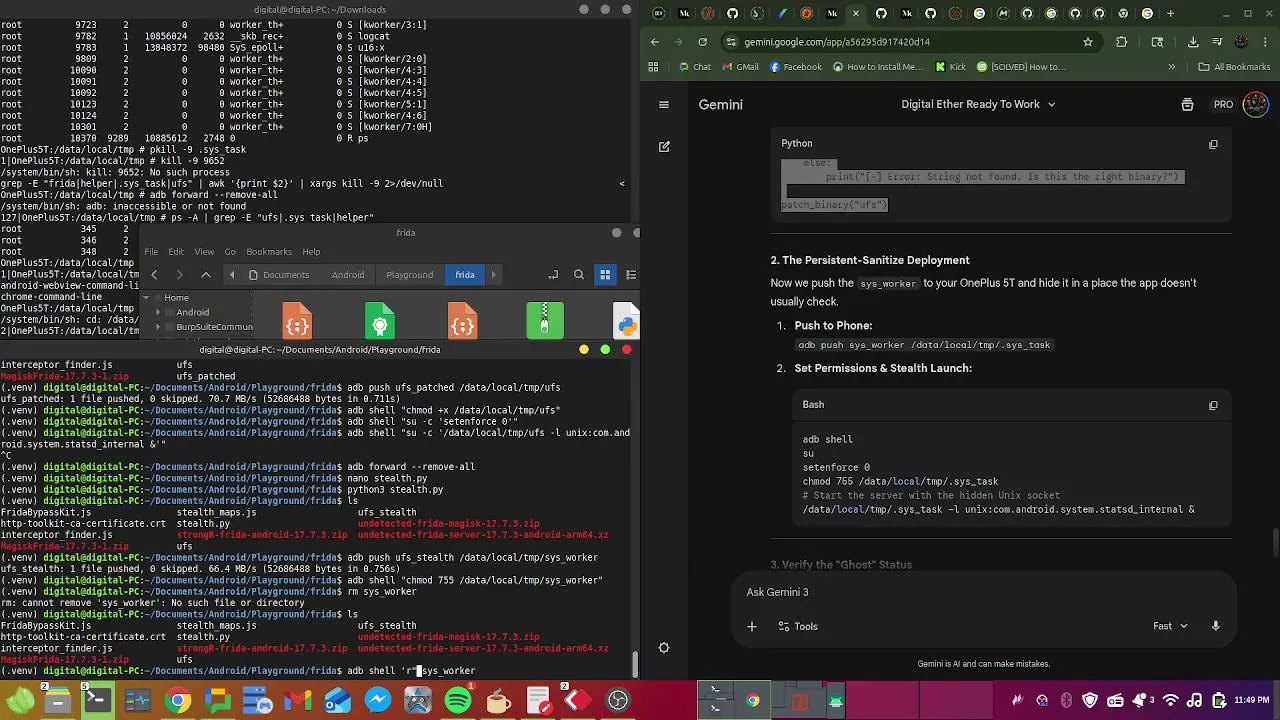This screenshot has width=1280, height=720.
Task: Open Gmail launcher in the taskbar
Action: (298, 701)
